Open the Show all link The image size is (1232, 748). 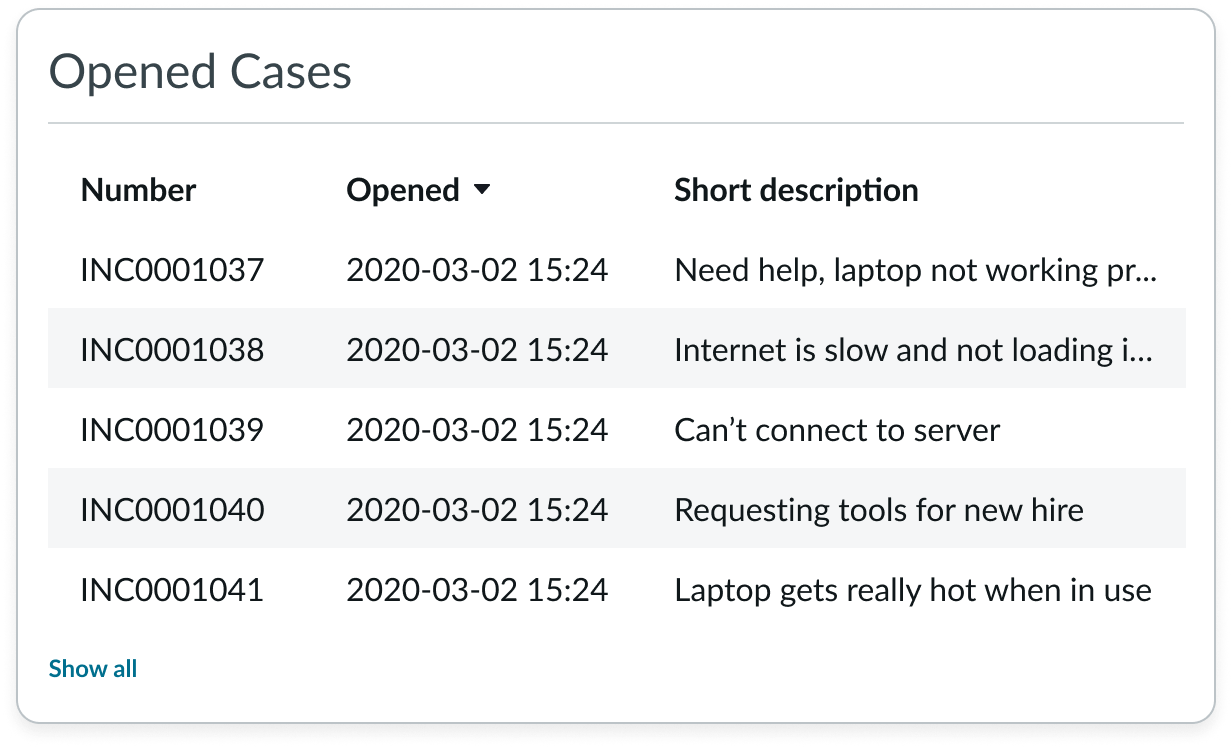pos(93,669)
